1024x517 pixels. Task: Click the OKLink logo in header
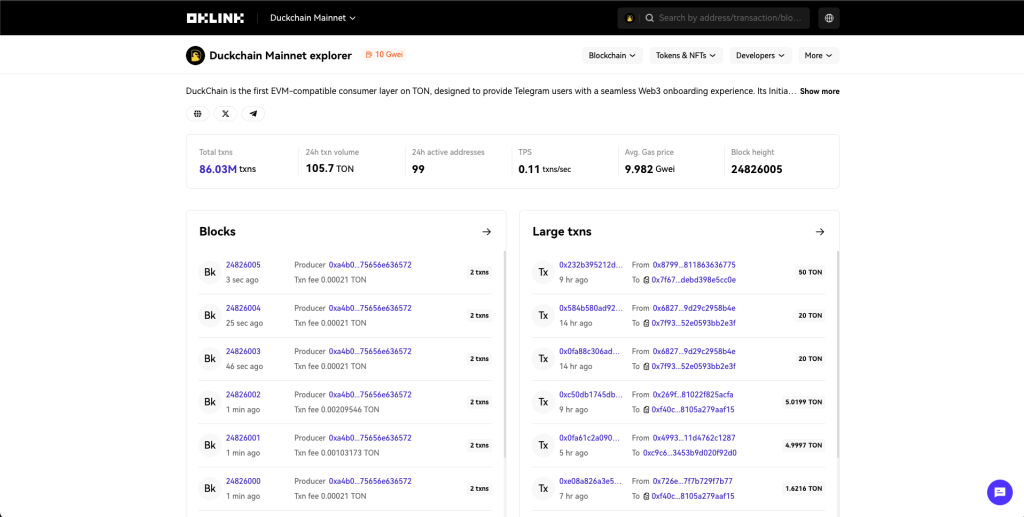tap(214, 18)
